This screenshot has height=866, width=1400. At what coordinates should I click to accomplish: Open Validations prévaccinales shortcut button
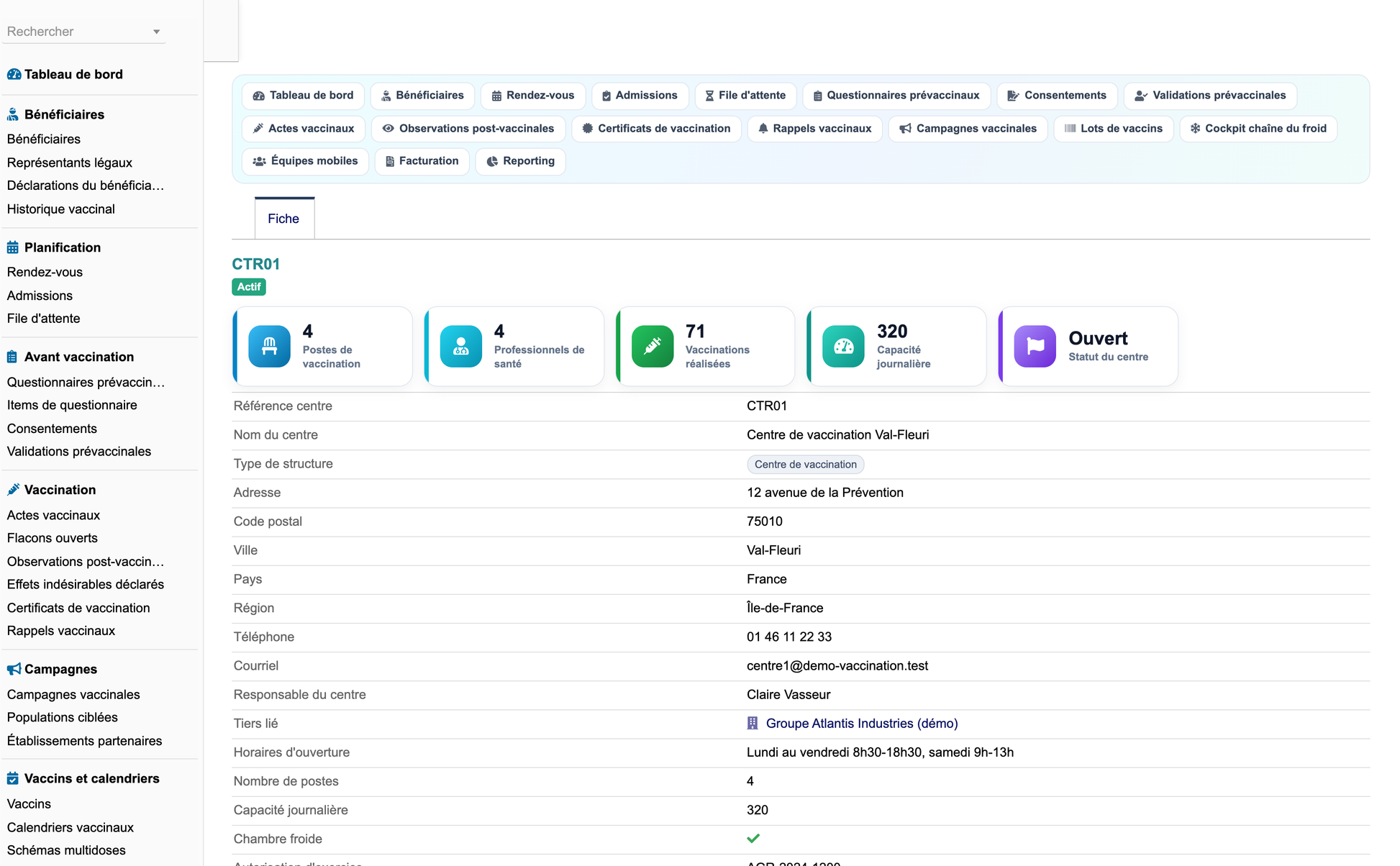point(1210,96)
